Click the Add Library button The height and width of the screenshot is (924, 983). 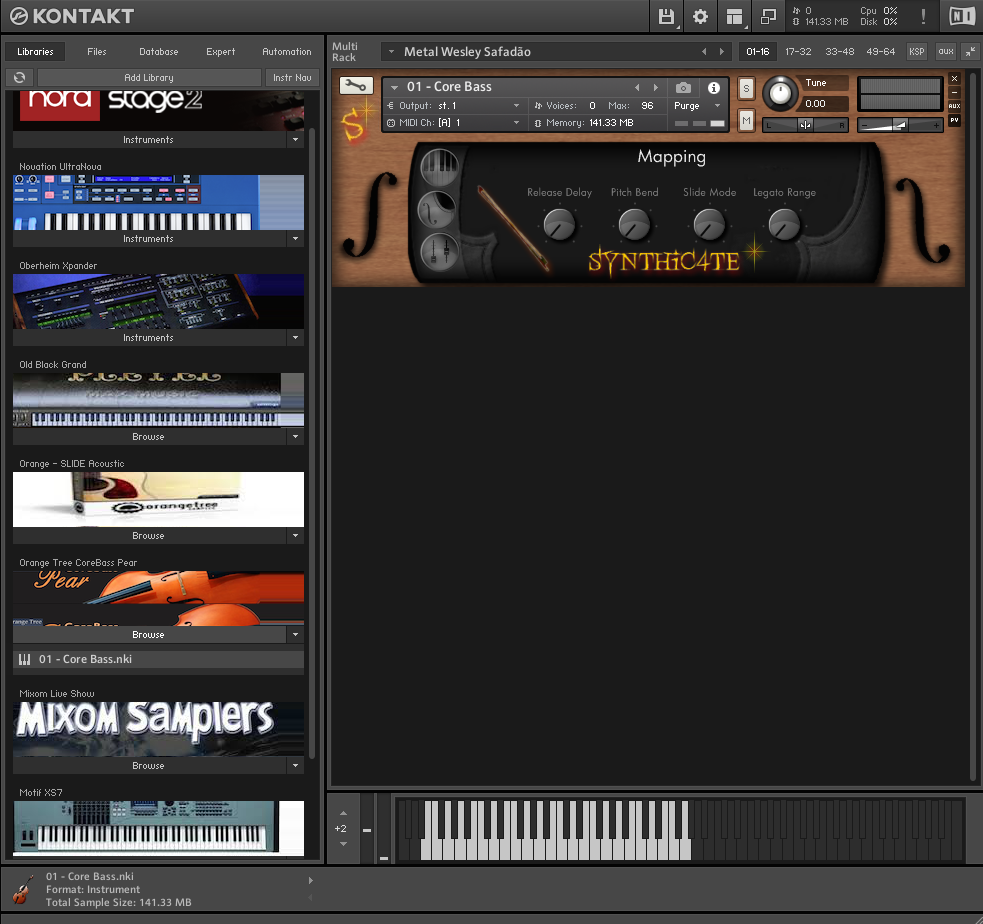tap(149, 77)
